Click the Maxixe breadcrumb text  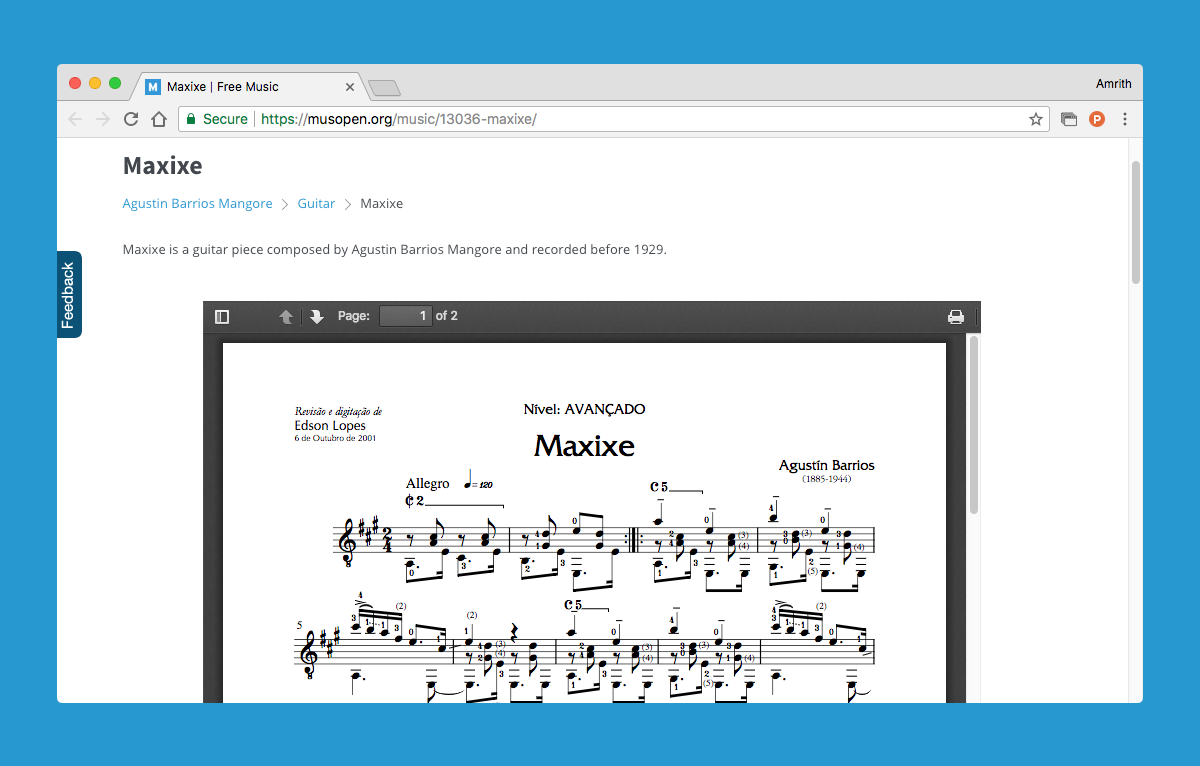click(381, 203)
